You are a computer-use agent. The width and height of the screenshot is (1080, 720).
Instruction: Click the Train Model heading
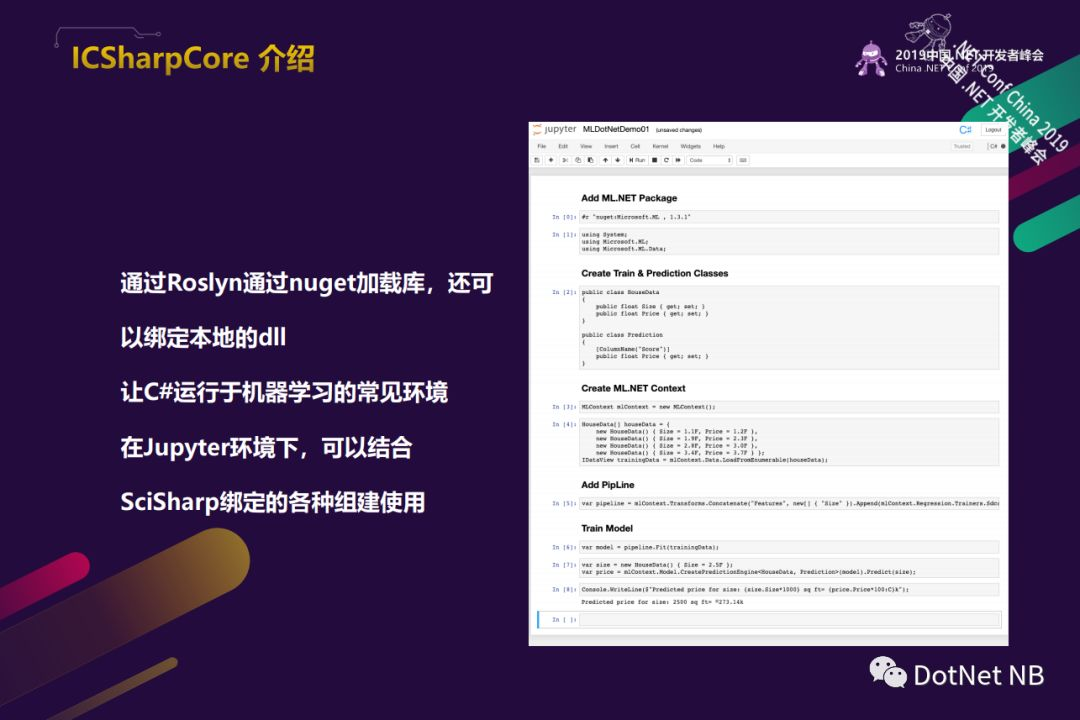click(607, 528)
